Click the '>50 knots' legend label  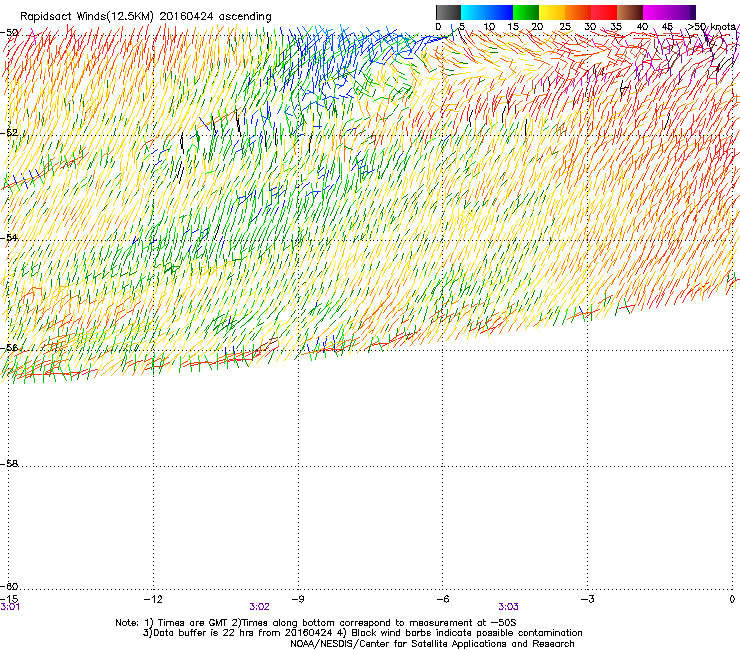click(x=711, y=27)
